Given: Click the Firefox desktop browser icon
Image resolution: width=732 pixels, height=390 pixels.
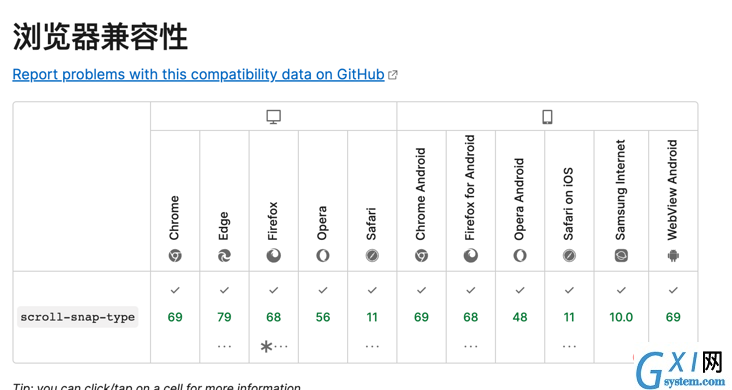Looking at the screenshot, I should (x=274, y=255).
